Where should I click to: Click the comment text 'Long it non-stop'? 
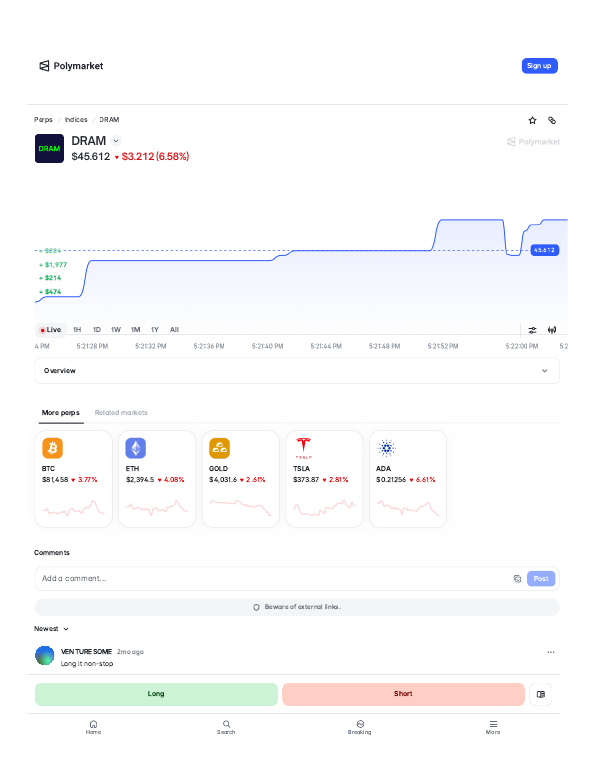87,664
